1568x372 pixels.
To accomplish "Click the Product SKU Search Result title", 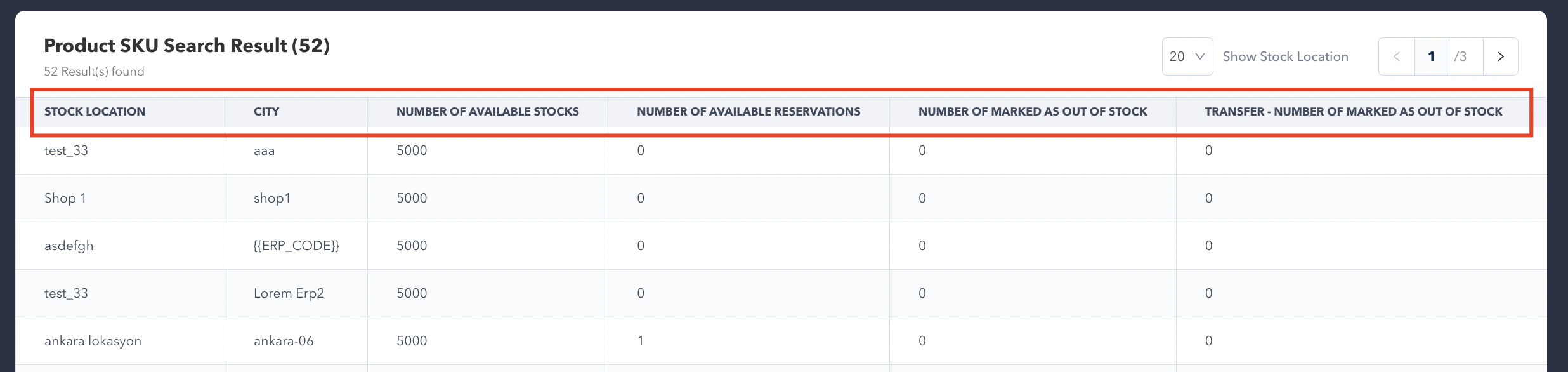I will [x=186, y=46].
